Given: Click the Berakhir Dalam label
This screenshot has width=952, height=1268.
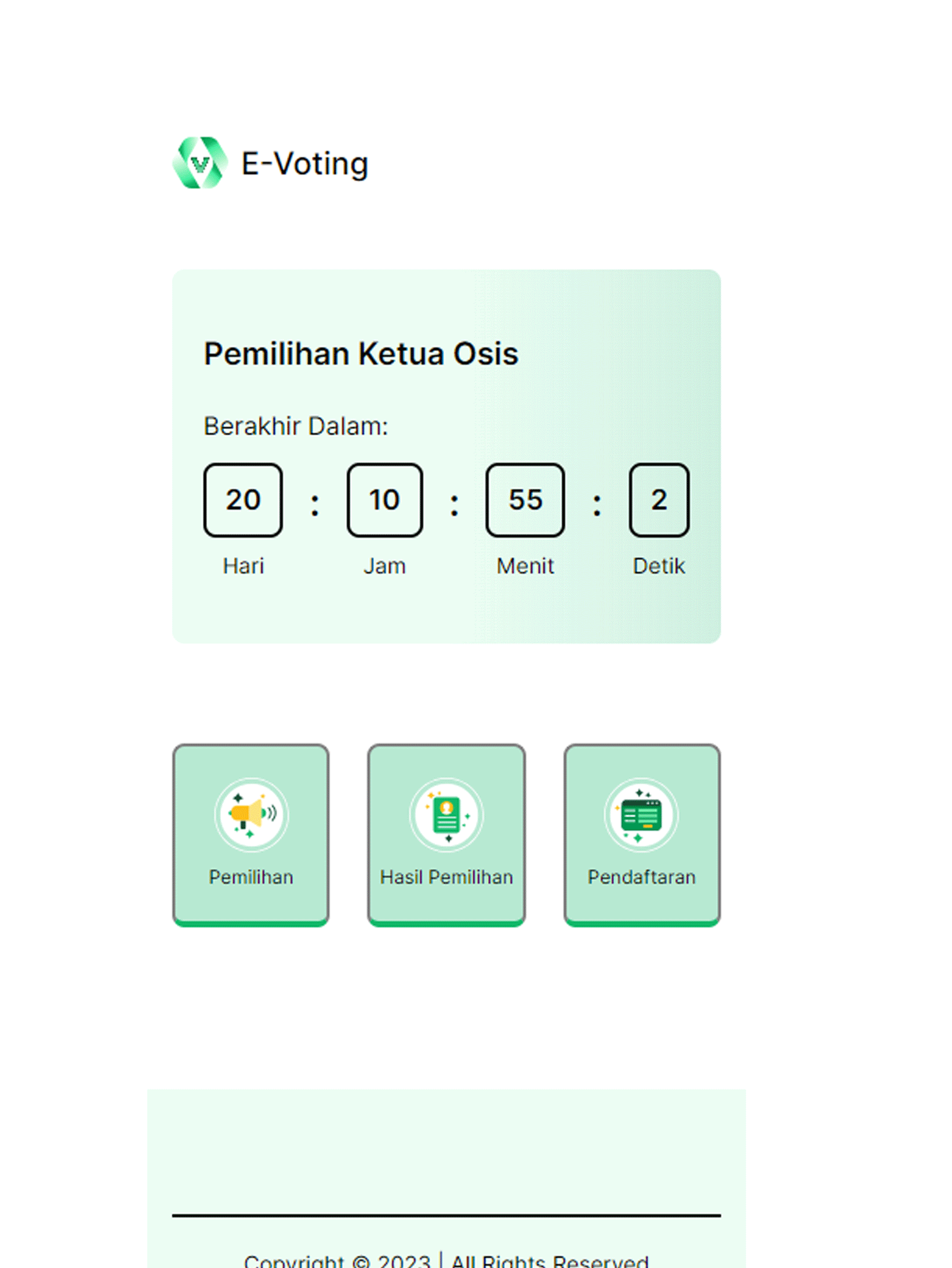Looking at the screenshot, I should pos(296,426).
